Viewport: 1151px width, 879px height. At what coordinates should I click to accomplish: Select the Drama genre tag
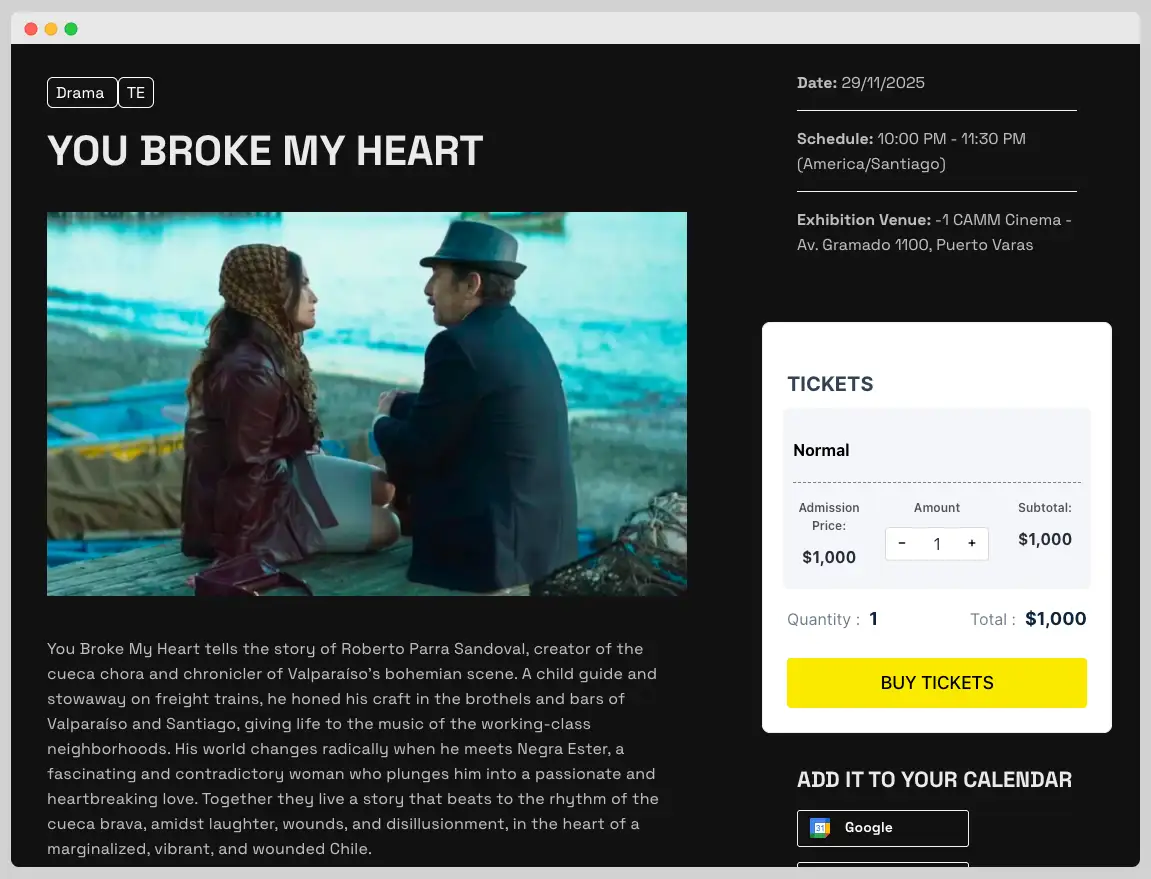coord(81,92)
